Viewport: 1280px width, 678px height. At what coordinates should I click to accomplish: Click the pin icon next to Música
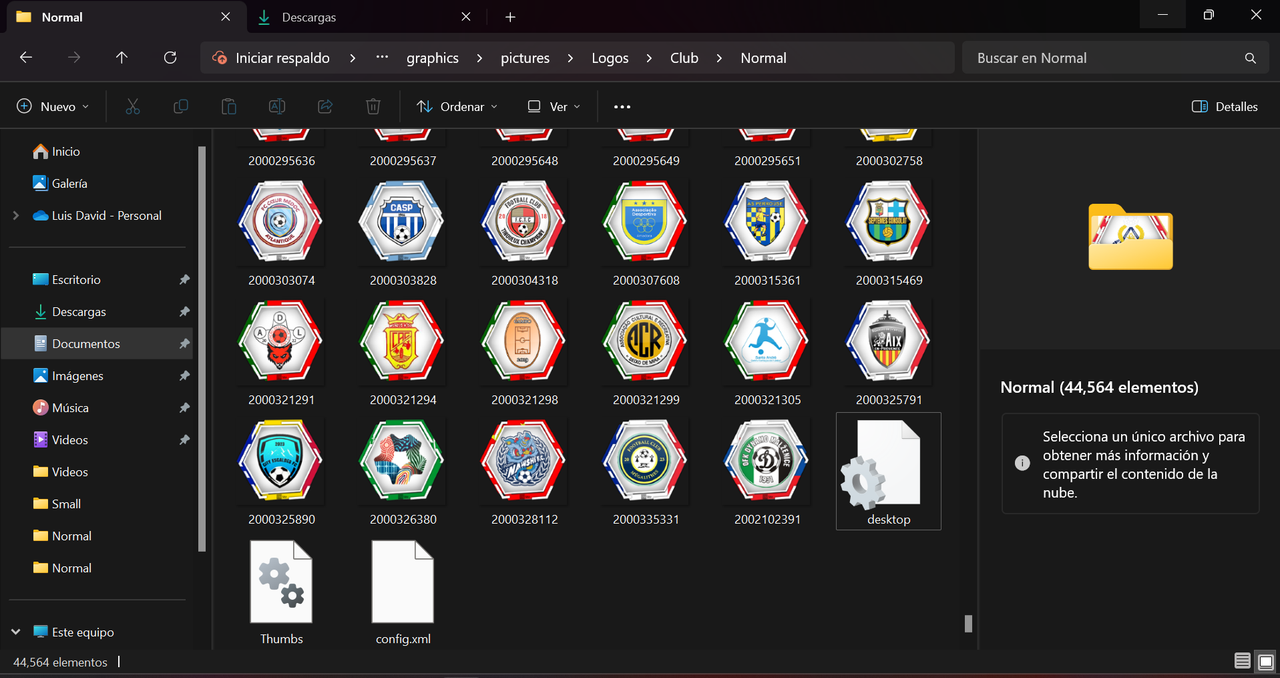click(x=184, y=408)
